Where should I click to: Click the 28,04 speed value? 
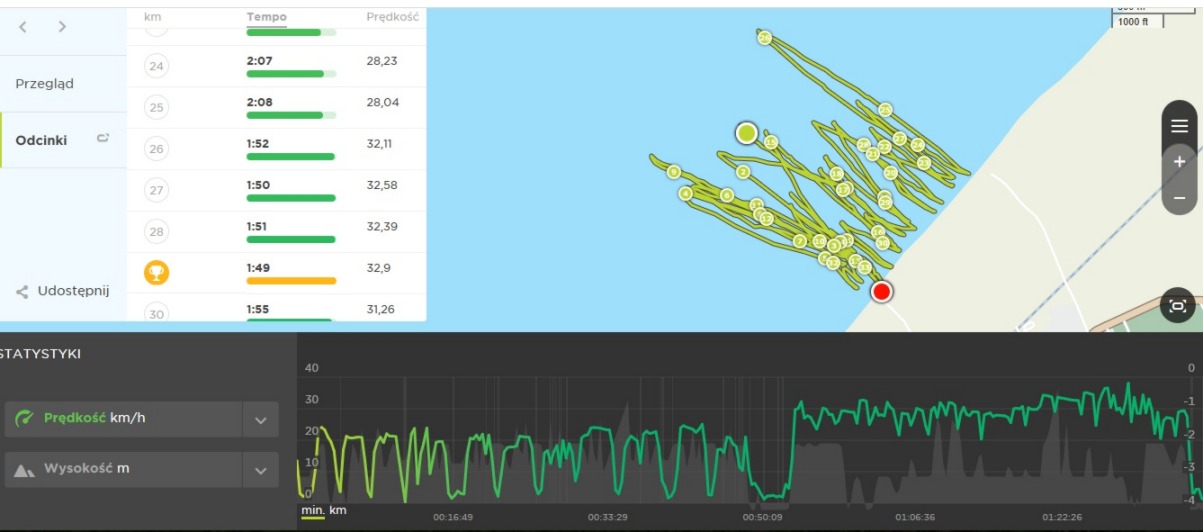tap(383, 102)
